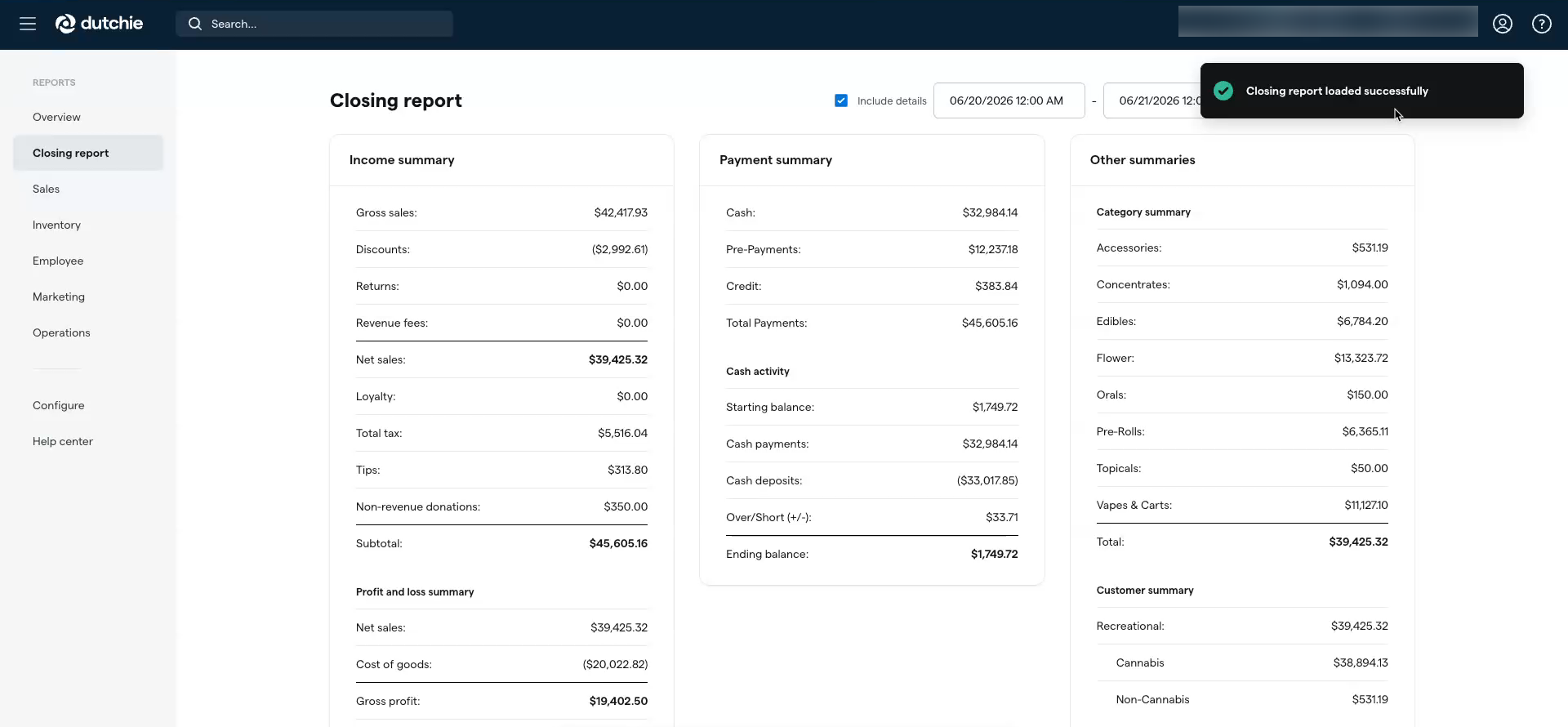Click the search magnifier icon

coord(195,24)
